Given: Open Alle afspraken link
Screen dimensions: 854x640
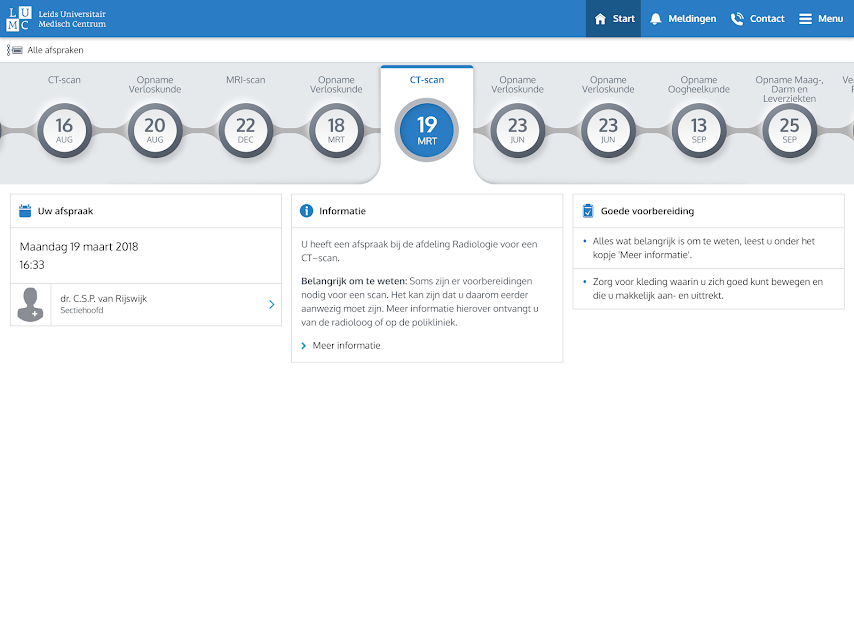Looking at the screenshot, I should (x=55, y=50).
